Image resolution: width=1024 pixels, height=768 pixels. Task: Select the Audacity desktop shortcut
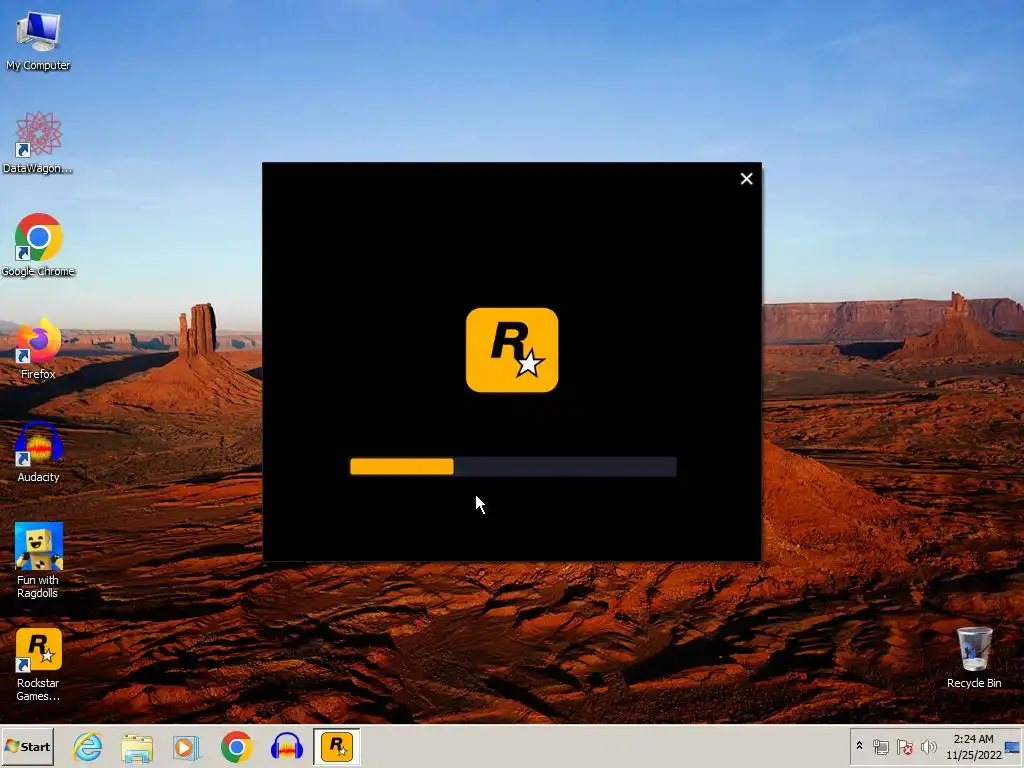[38, 451]
